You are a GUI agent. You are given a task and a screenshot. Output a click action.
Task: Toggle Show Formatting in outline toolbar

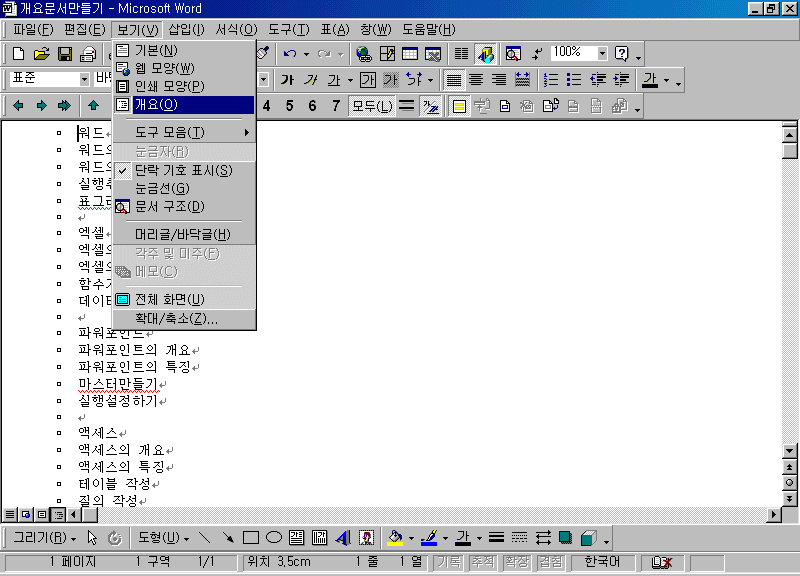click(x=431, y=106)
